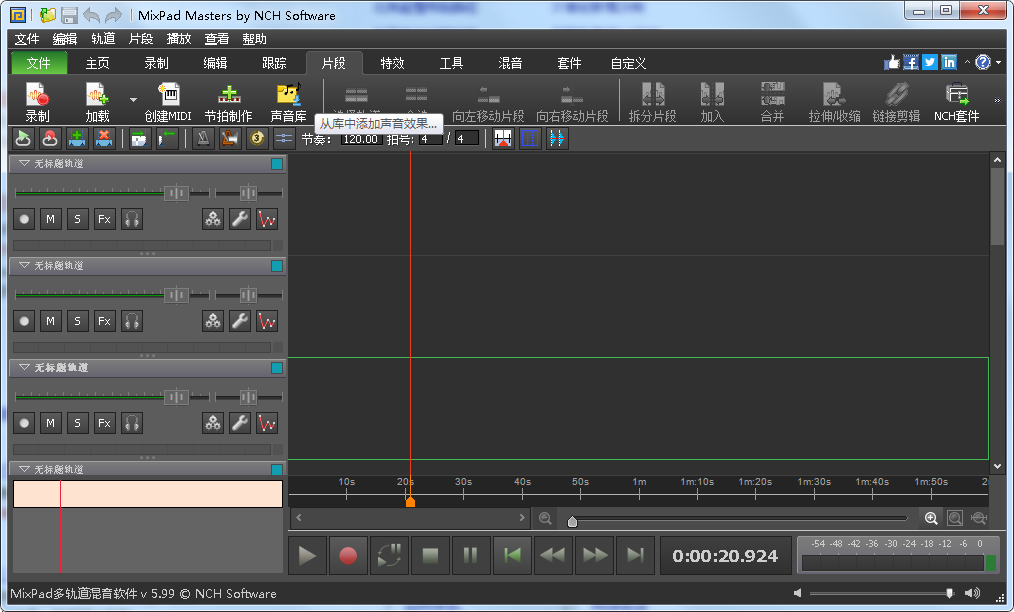
Task: Open the 创建MIDI tool
Action: click(x=167, y=101)
